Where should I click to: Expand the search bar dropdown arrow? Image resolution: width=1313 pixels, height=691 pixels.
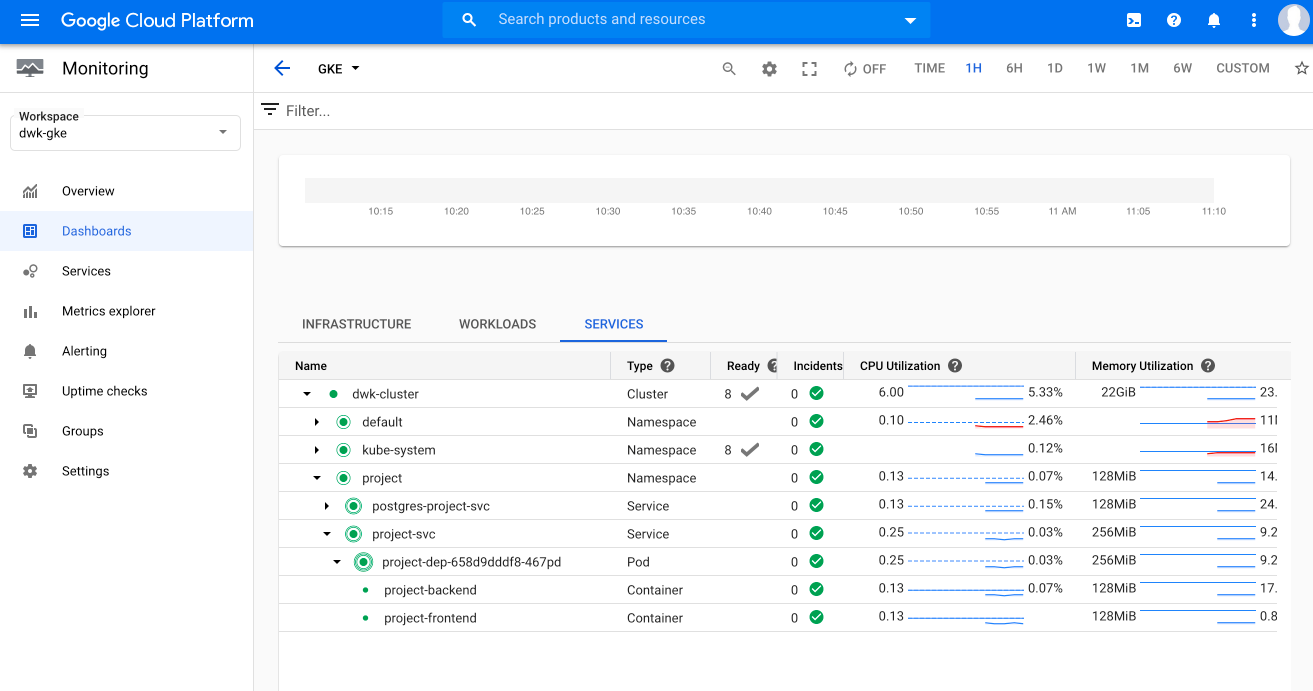pyautogui.click(x=910, y=20)
